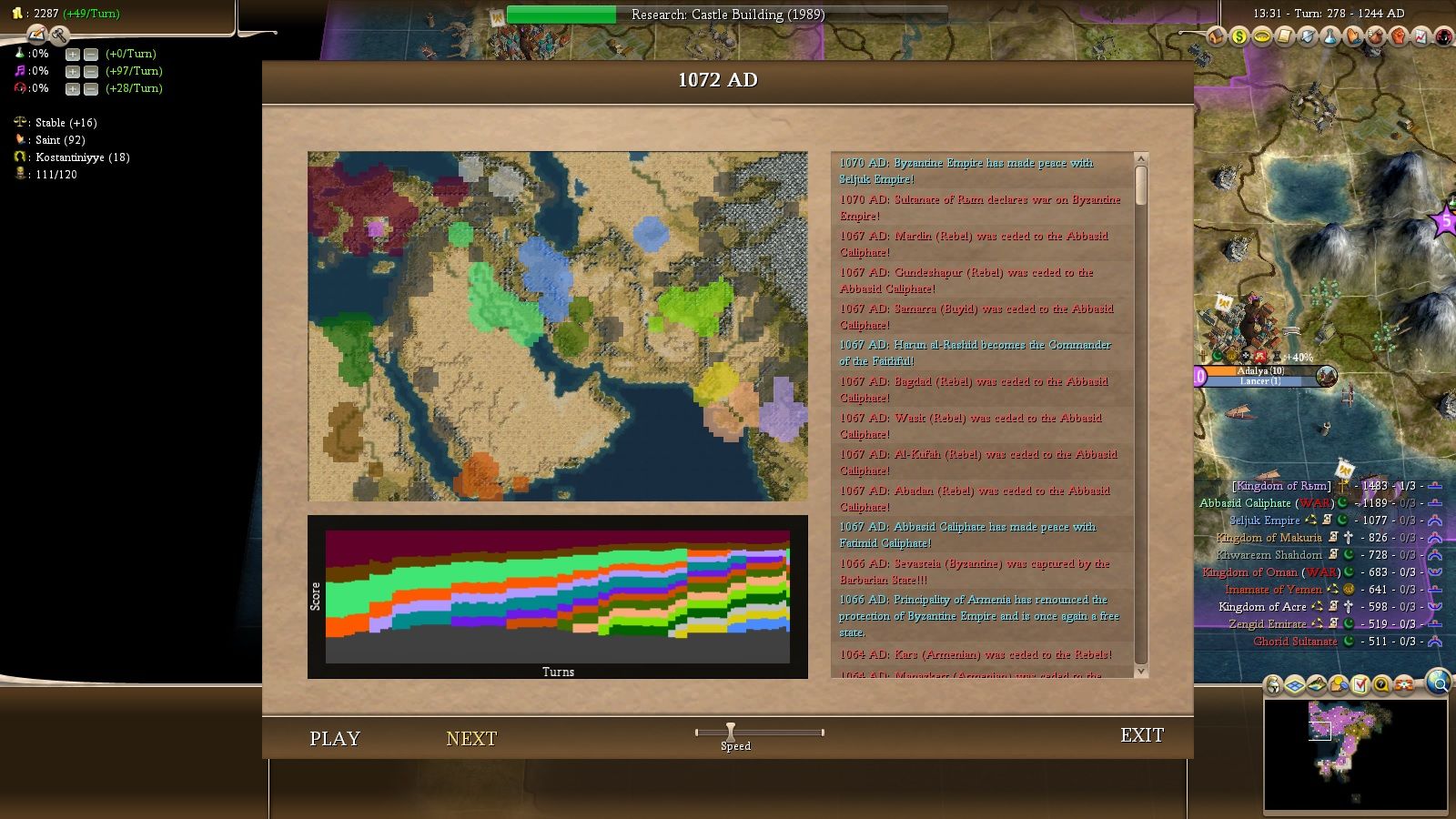Toggle the yellow question-mark bubble button

[1382, 684]
